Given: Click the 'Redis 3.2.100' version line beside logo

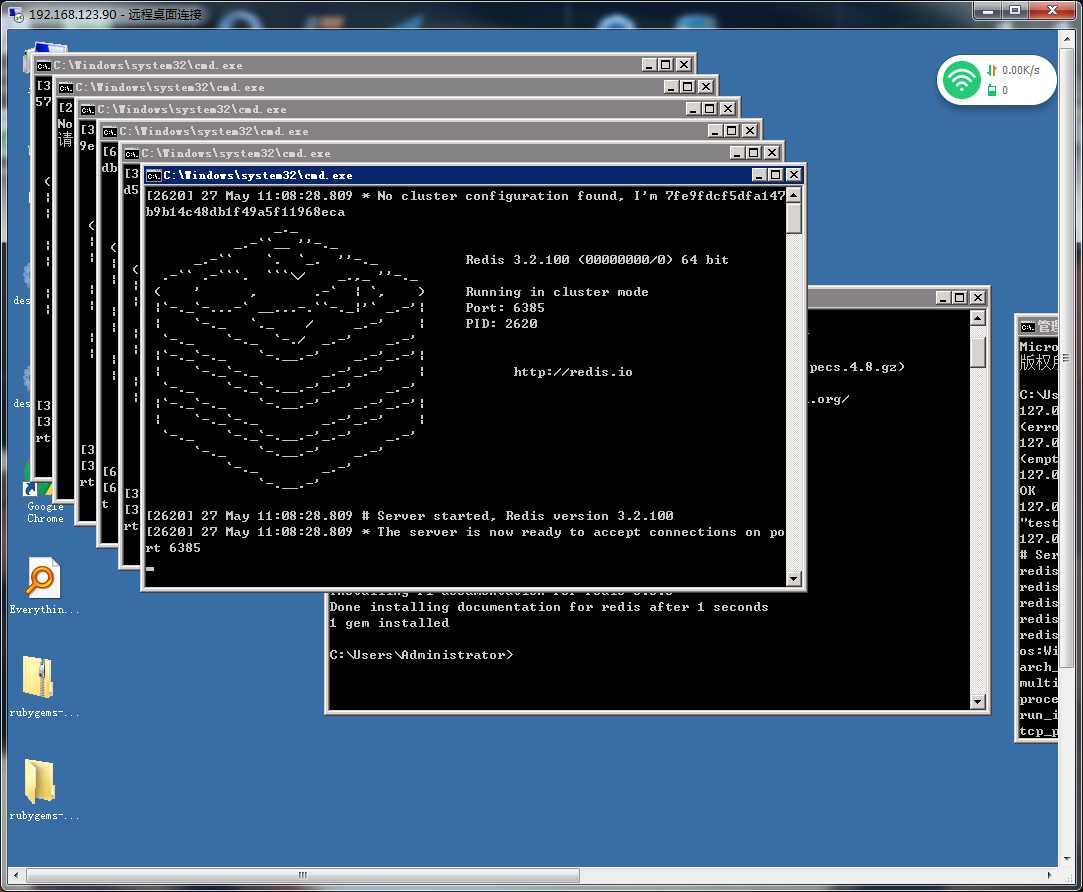Looking at the screenshot, I should click(x=597, y=260).
